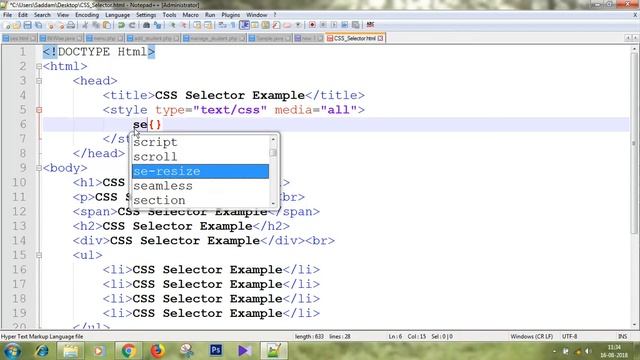The image size is (640, 360).
Task: Click the Copy toolbar icon
Action: (96, 25)
